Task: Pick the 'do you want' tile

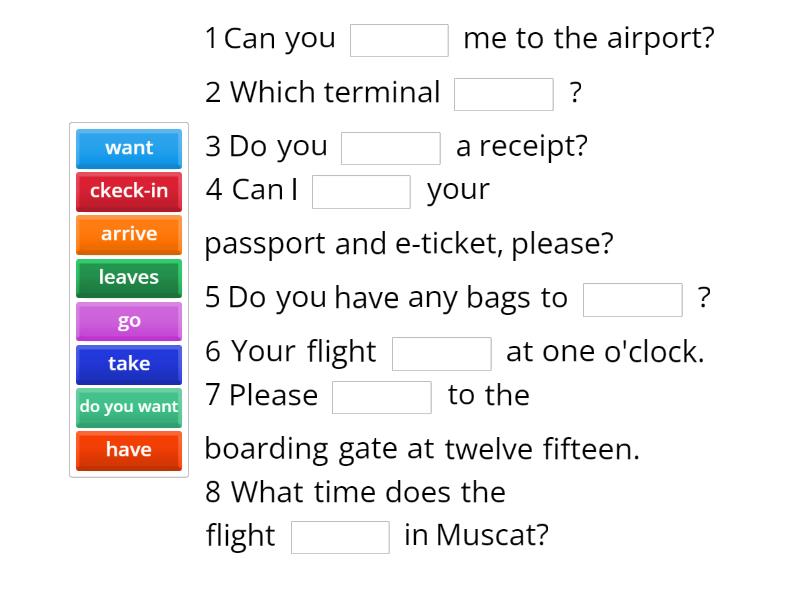Action: click(x=129, y=408)
